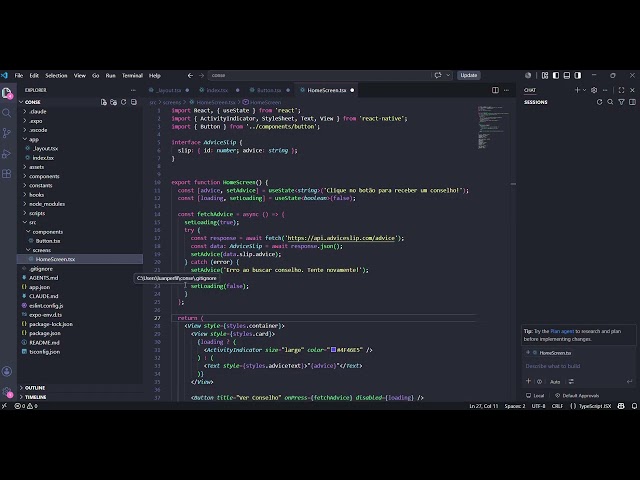Toggle the secondary side bar

[x=578, y=76]
